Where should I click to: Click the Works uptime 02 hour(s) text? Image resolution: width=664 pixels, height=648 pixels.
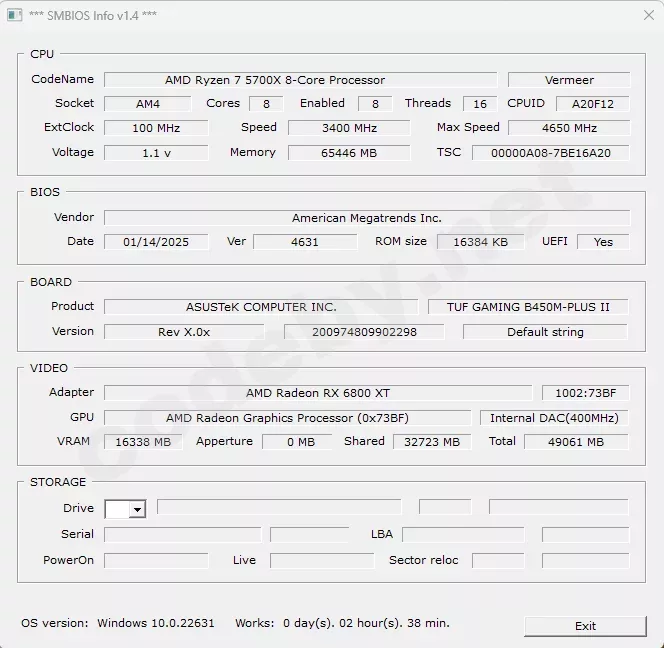(366, 623)
